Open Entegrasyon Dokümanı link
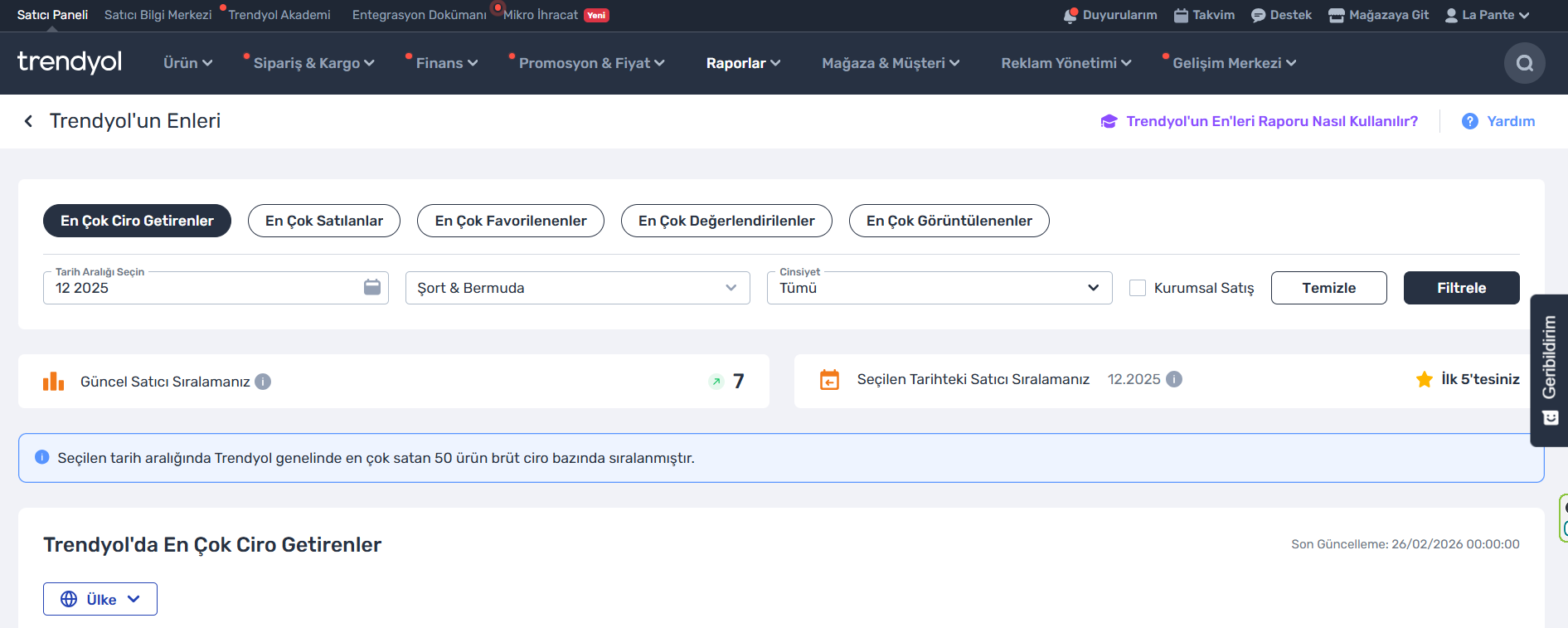 (420, 15)
